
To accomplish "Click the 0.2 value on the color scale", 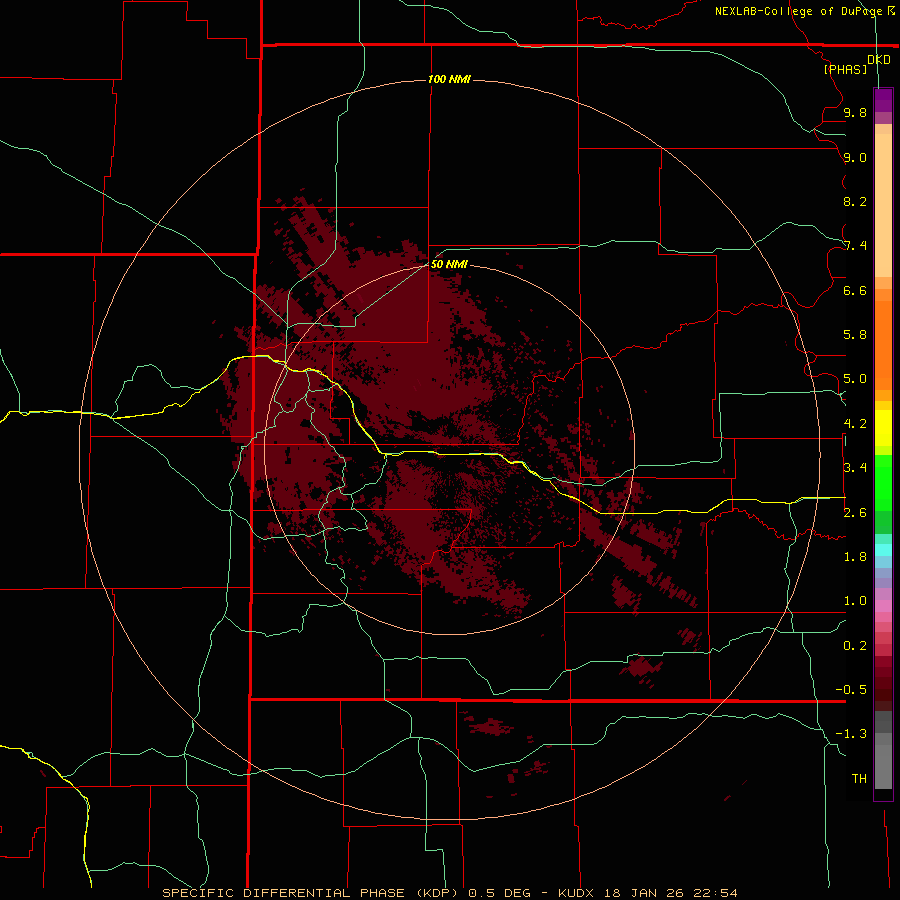I will [855, 646].
